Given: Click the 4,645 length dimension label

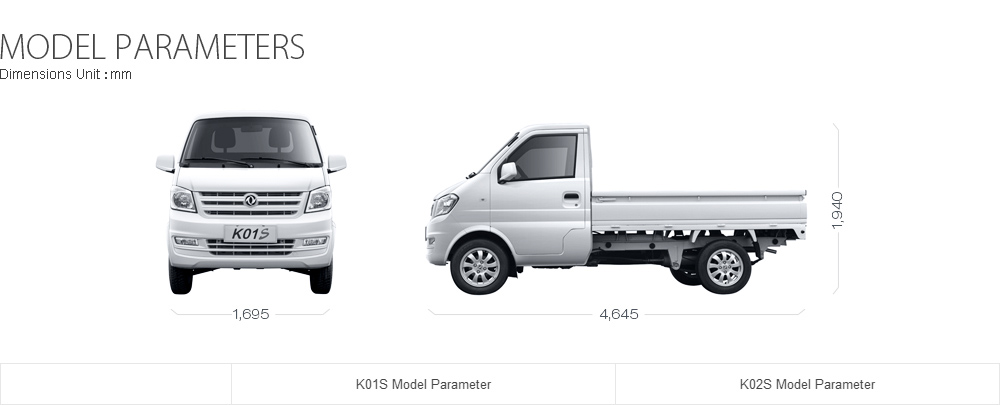Looking at the screenshot, I should pos(619,314).
